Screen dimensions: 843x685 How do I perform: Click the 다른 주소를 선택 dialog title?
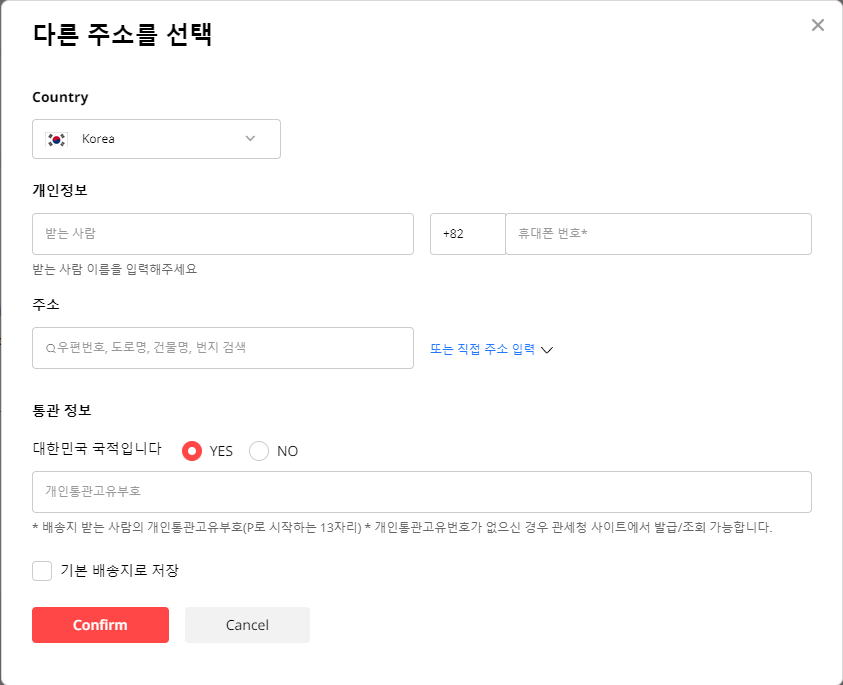click(122, 34)
